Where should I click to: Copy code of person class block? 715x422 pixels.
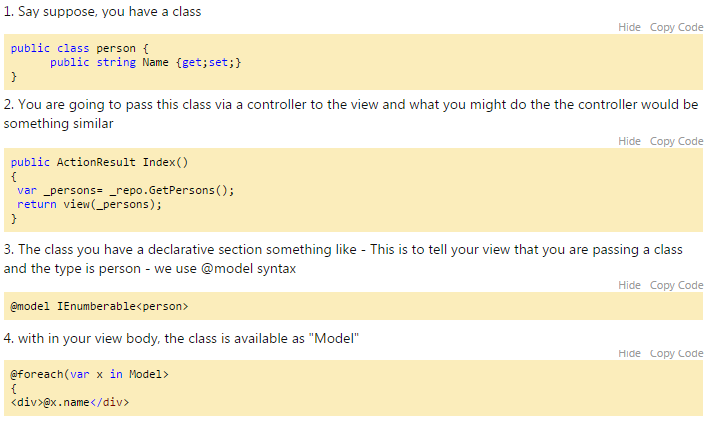point(676,27)
